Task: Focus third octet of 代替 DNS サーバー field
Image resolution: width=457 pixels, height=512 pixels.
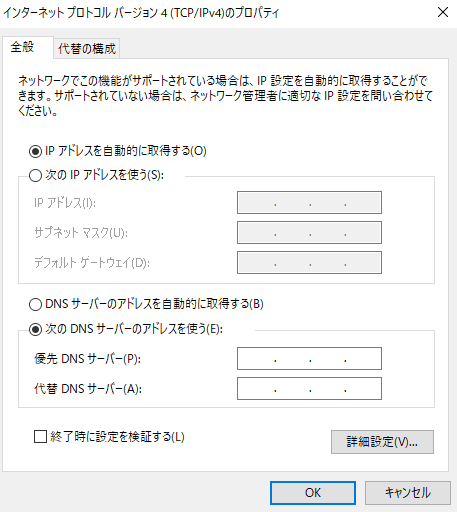Action: pyautogui.click(x=328, y=389)
